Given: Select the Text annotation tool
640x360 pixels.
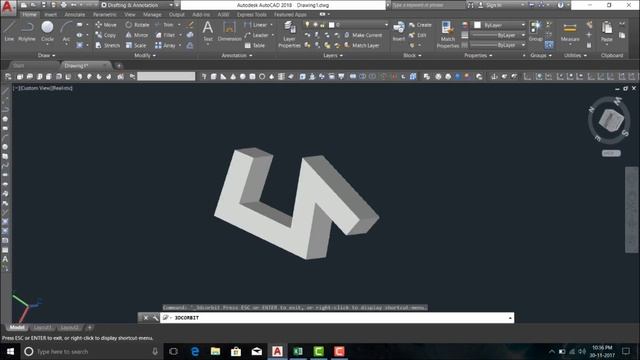Looking at the screenshot, I should point(208,31).
